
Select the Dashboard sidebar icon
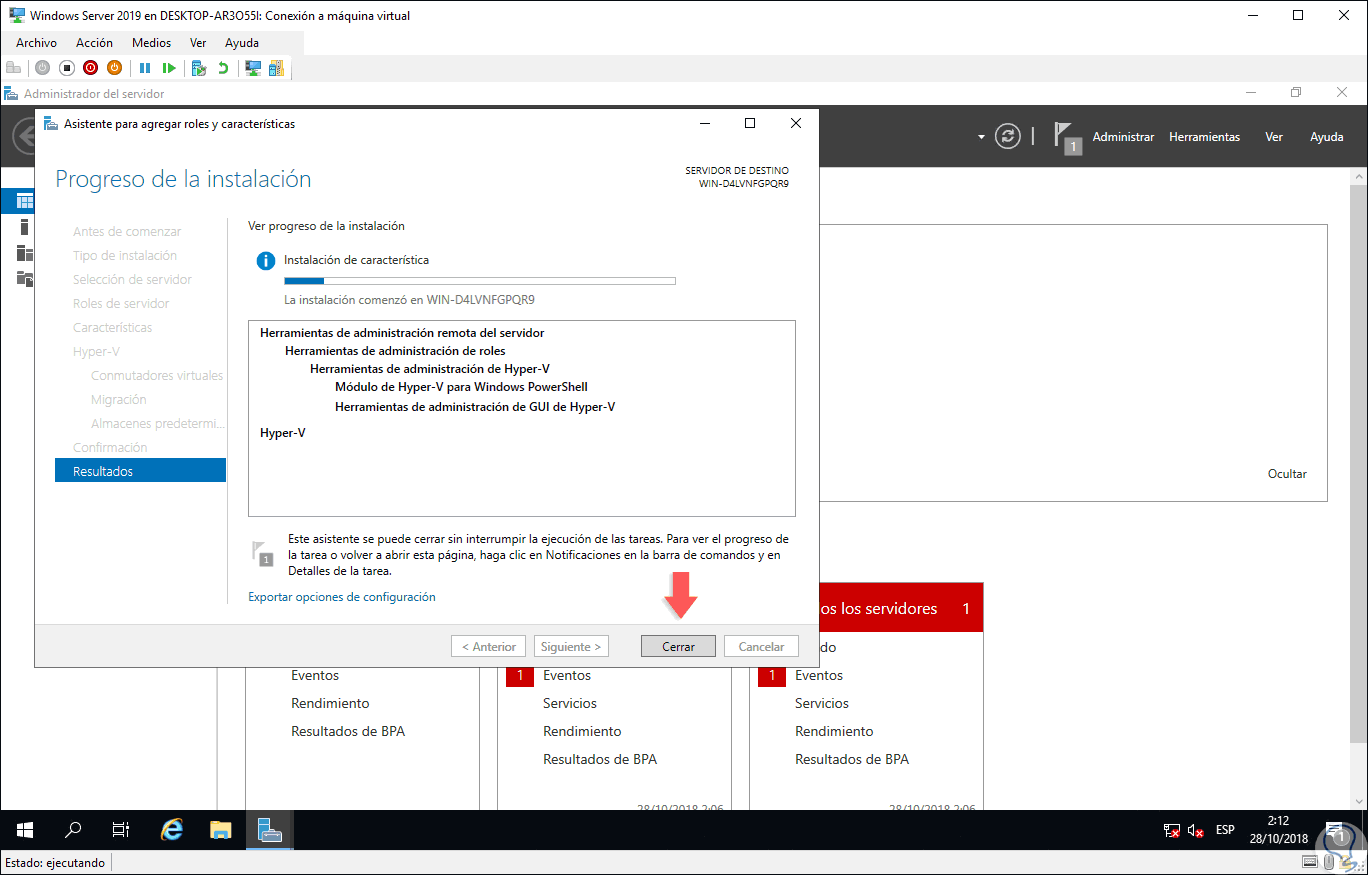pyautogui.click(x=25, y=201)
